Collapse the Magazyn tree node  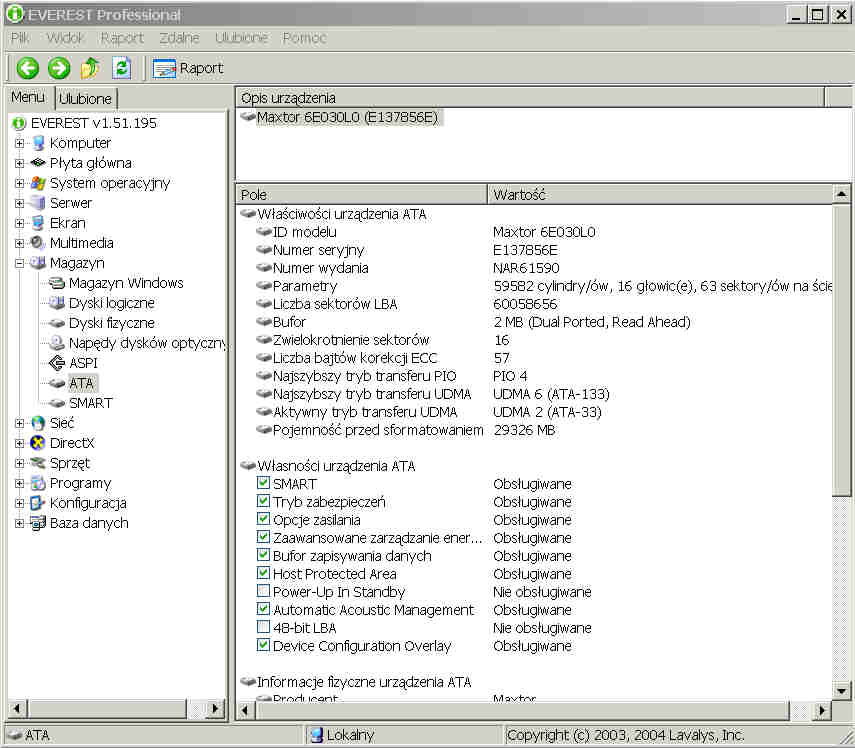click(x=20, y=263)
